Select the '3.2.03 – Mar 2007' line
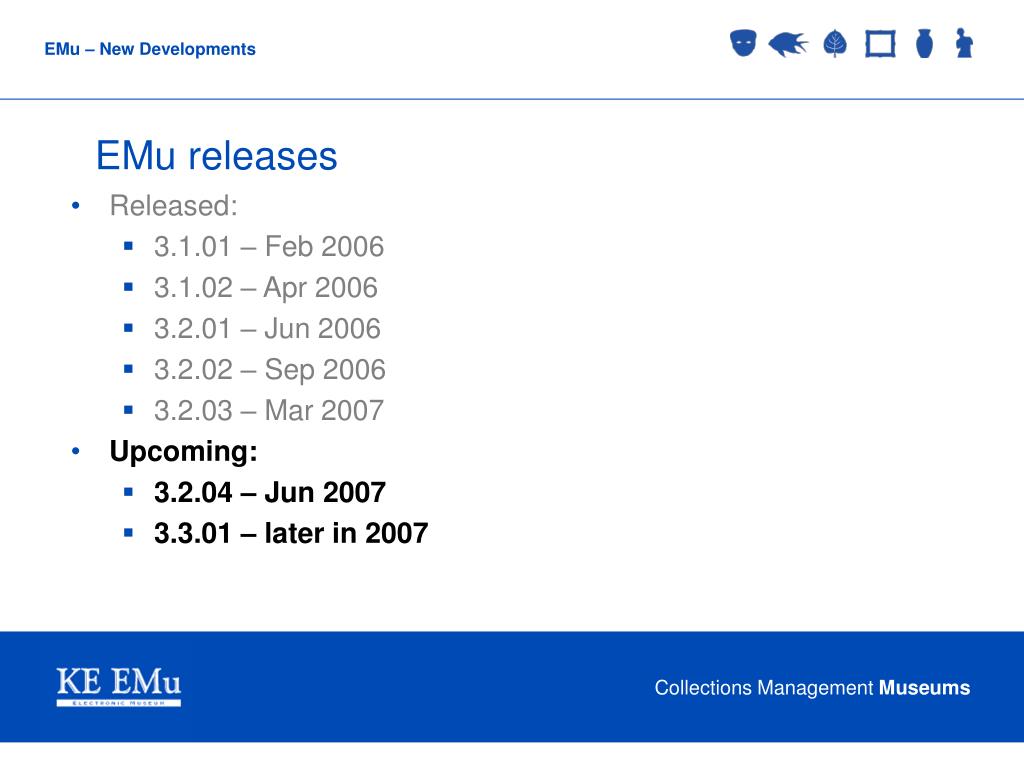 tap(269, 411)
